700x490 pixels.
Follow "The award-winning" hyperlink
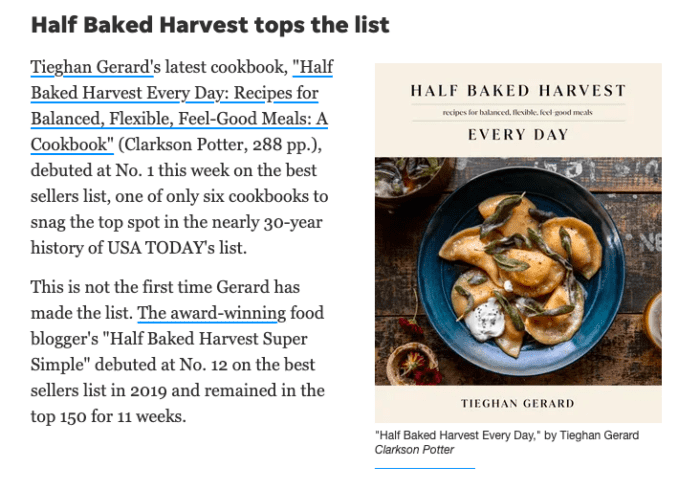(211, 313)
